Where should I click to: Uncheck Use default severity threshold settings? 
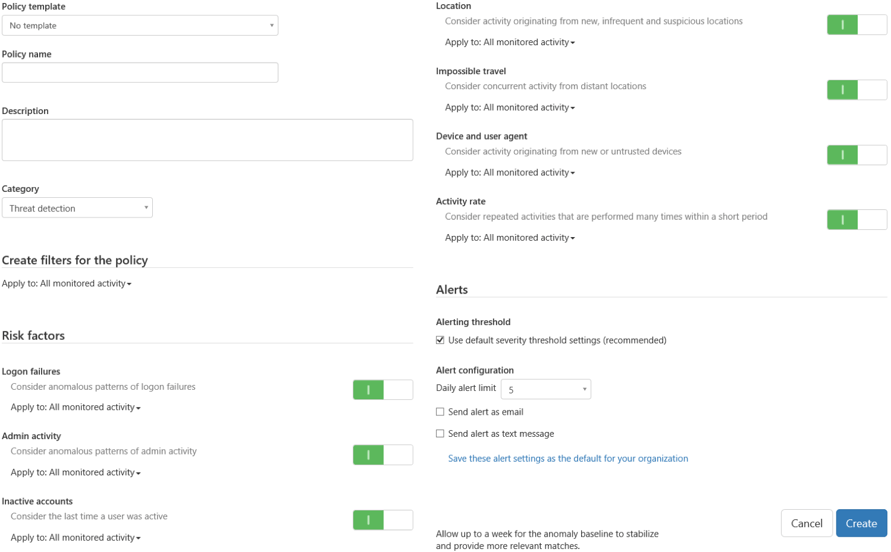coord(440,340)
